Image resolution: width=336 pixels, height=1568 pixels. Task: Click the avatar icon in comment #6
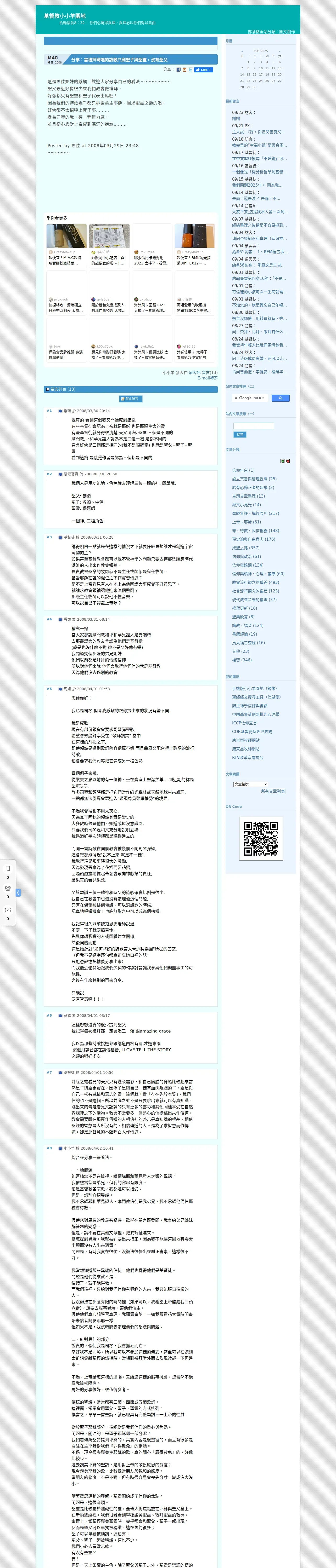click(61, 1015)
